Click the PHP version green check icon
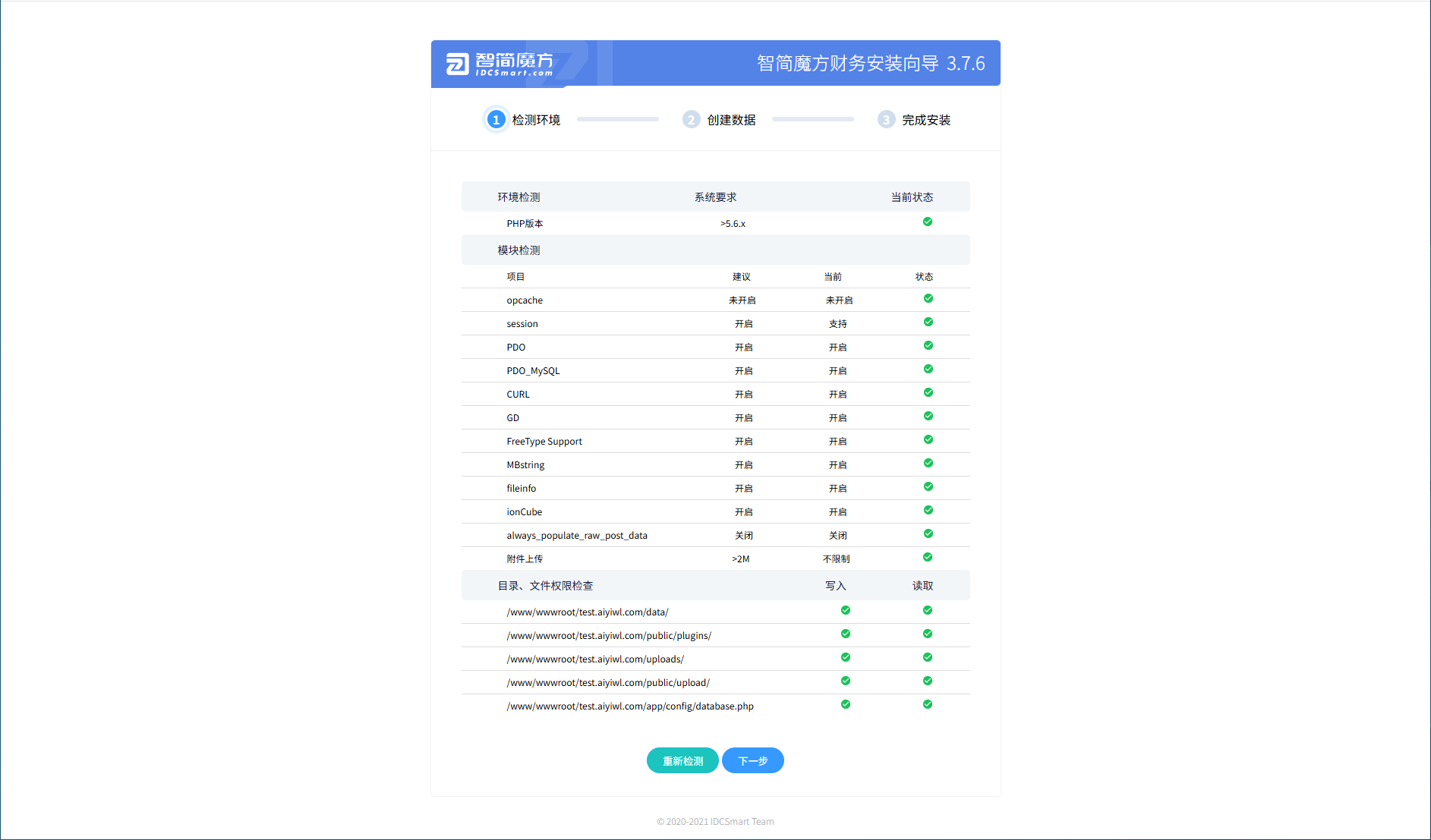This screenshot has width=1431, height=840. click(x=927, y=222)
